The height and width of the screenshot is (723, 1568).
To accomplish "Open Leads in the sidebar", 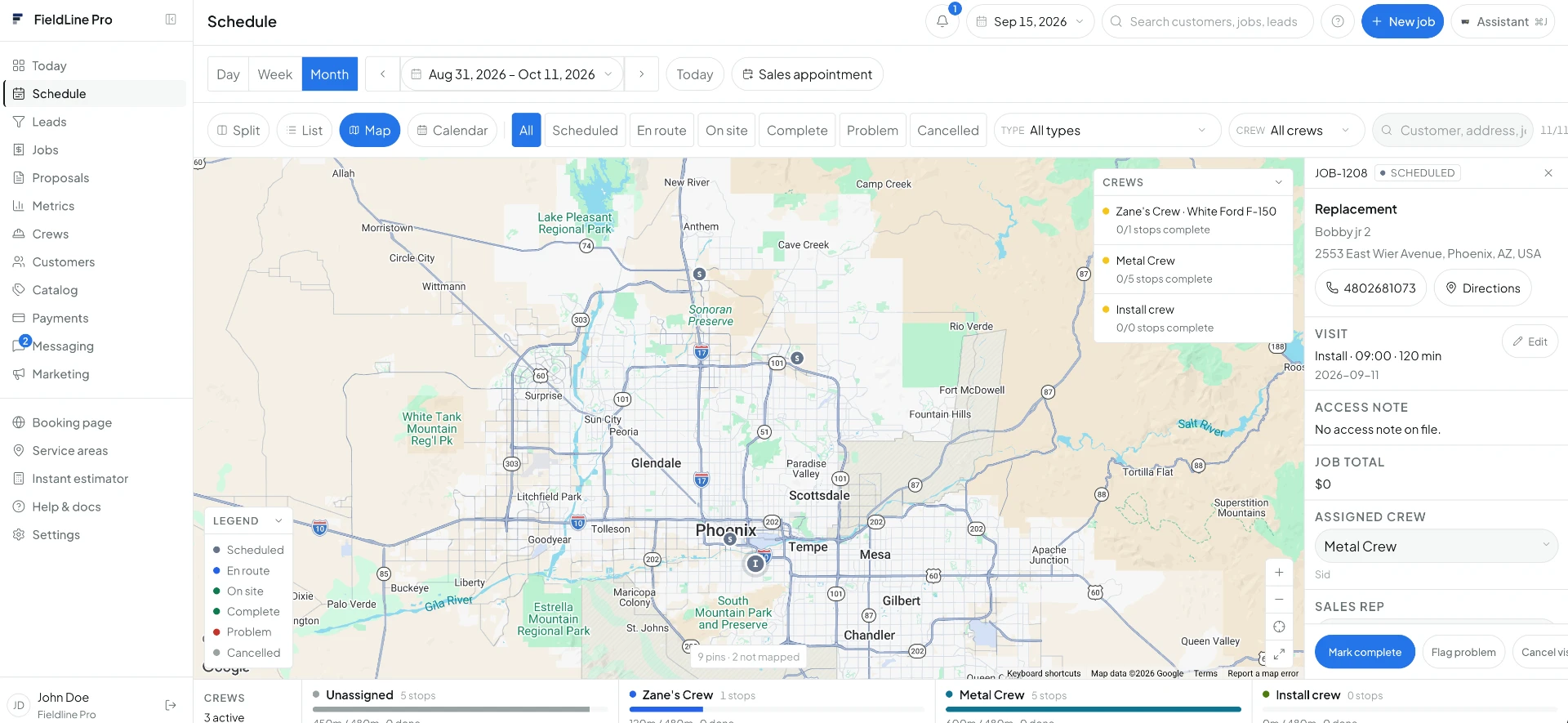I will [94, 122].
